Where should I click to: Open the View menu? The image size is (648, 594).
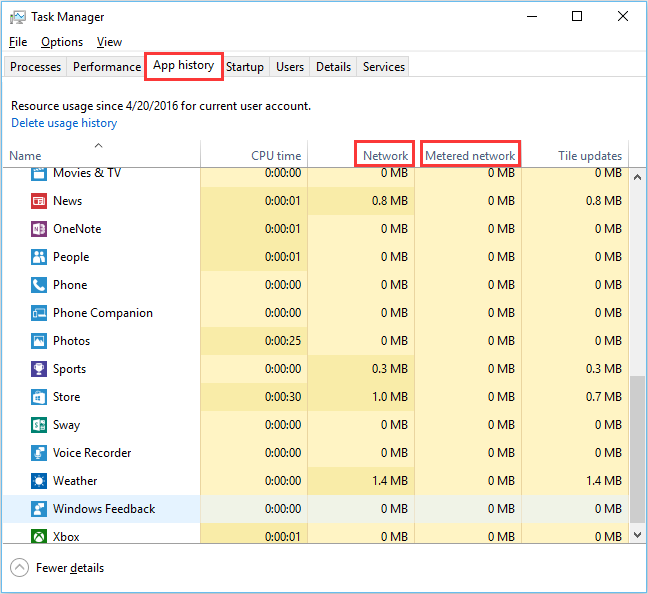click(x=109, y=42)
